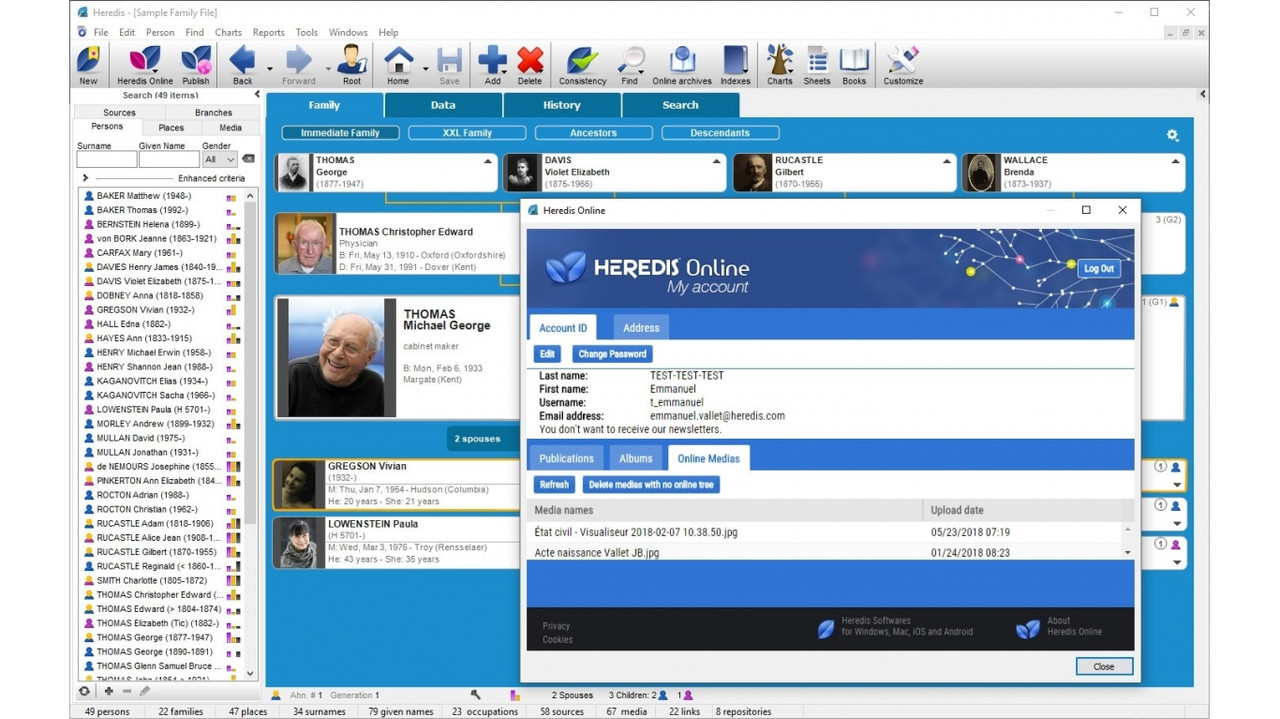Clear search criteria eraser icon

(x=248, y=159)
